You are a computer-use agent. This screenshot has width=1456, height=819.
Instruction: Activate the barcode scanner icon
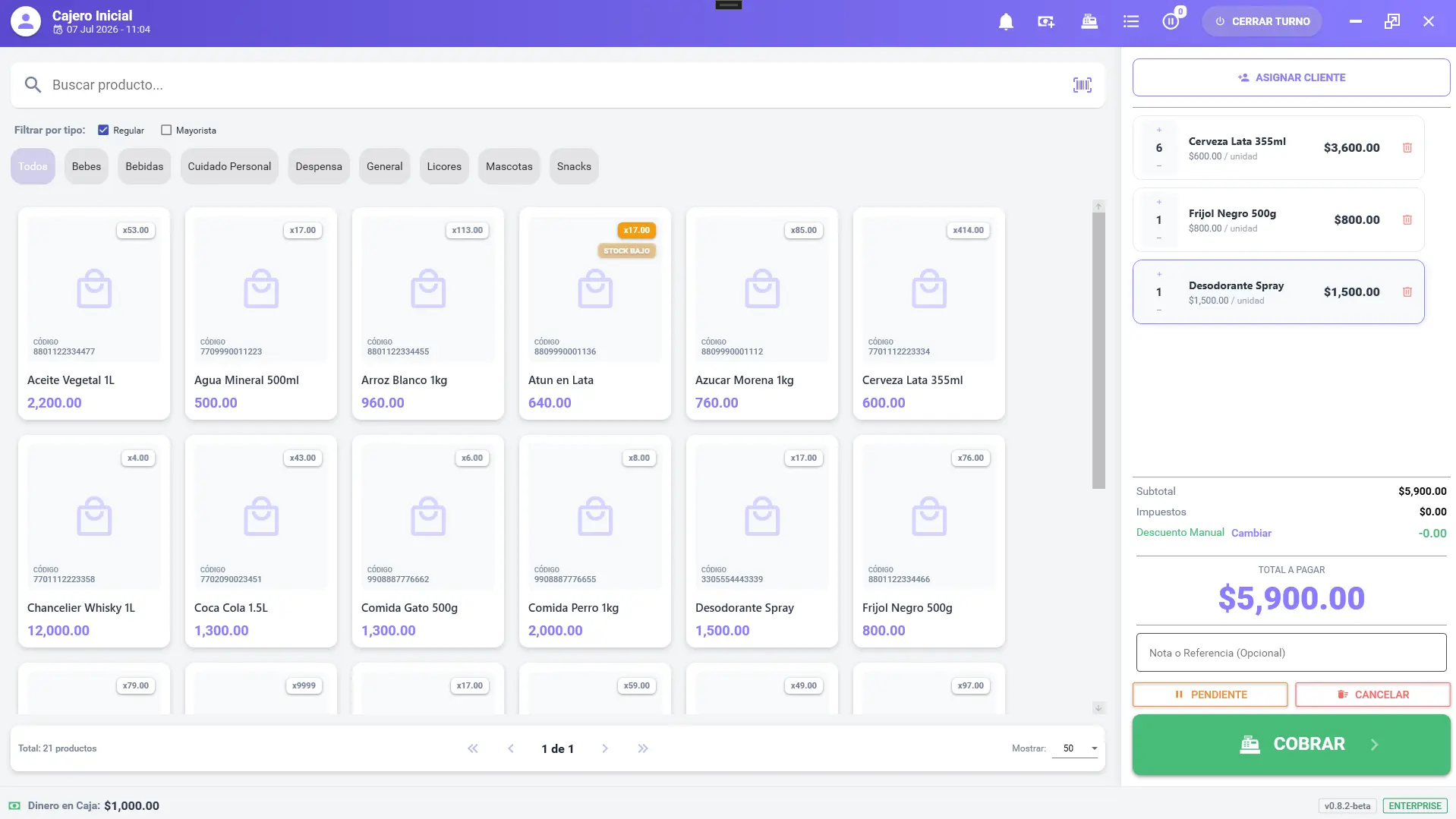click(1083, 85)
